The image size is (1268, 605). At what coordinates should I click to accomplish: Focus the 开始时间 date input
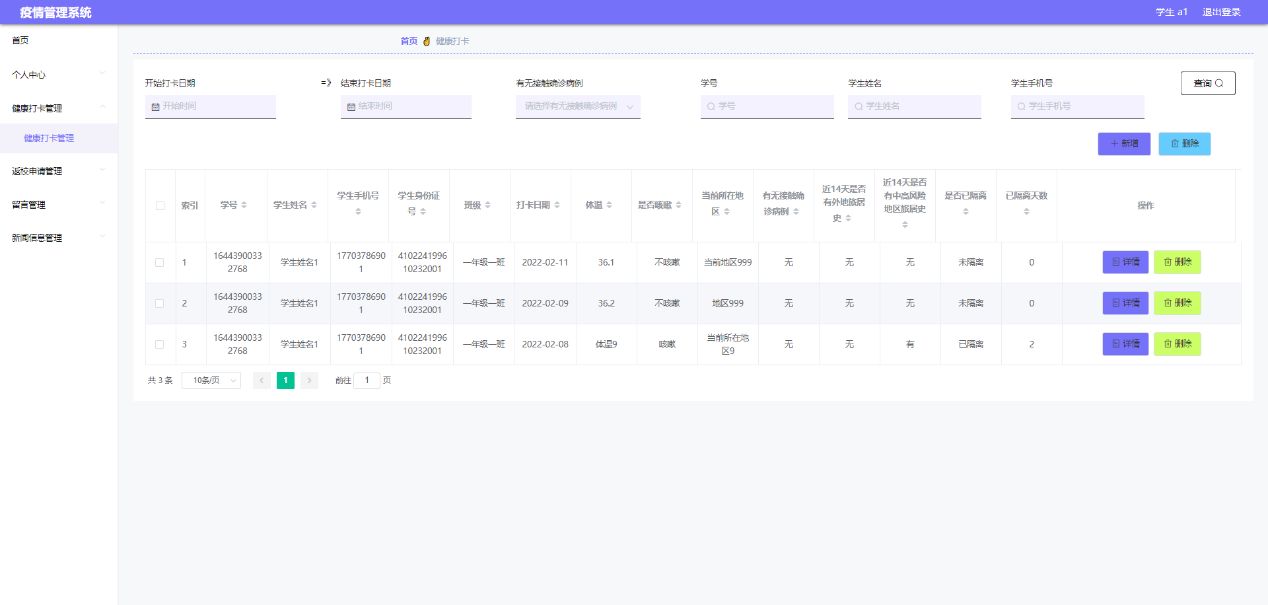[x=210, y=106]
